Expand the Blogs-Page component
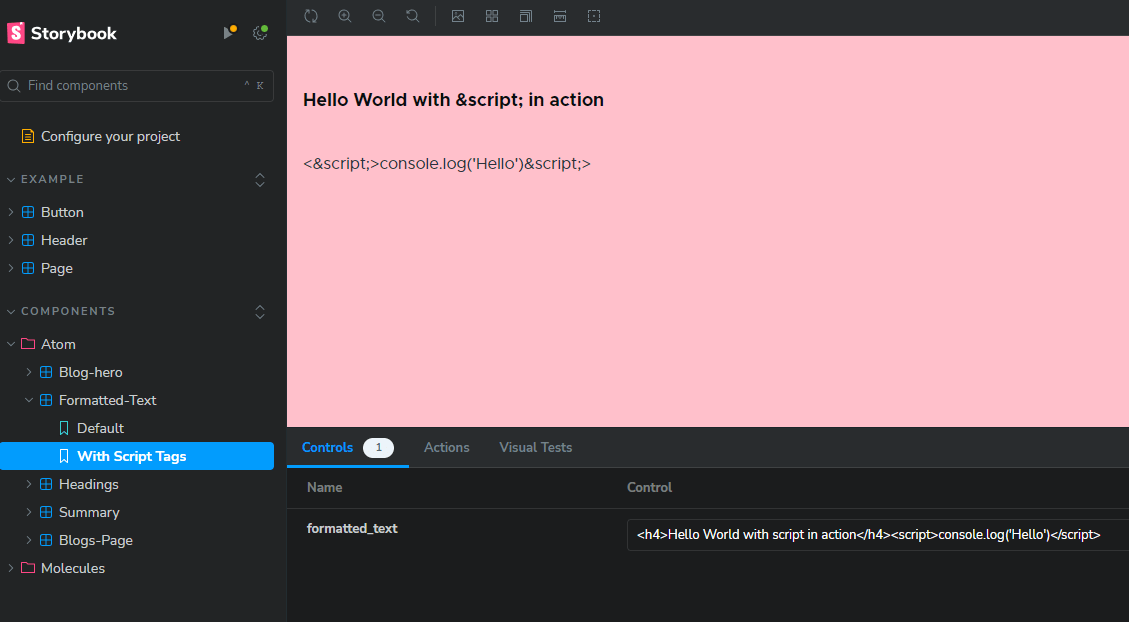 (x=29, y=541)
